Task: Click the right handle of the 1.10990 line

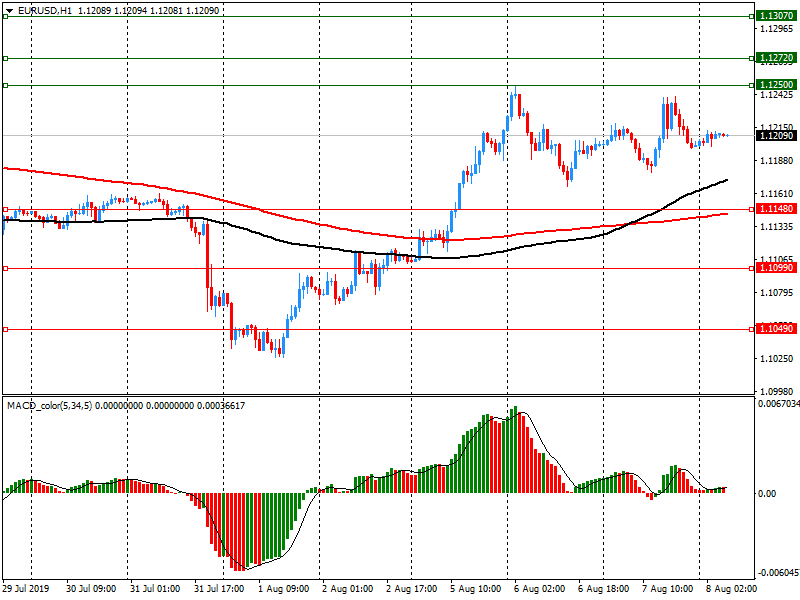Action: click(752, 268)
